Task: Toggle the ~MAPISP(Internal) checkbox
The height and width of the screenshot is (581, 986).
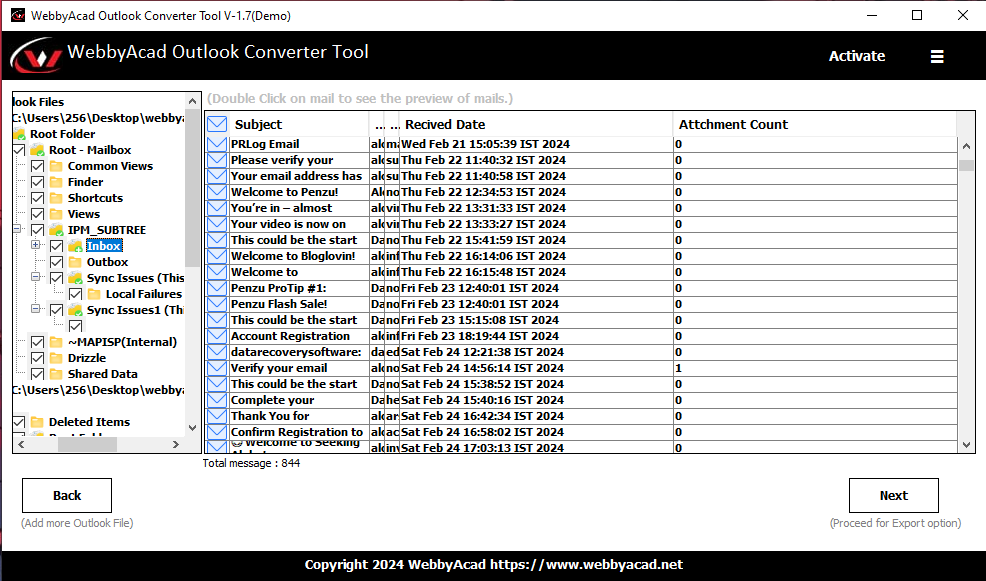Action: [38, 342]
